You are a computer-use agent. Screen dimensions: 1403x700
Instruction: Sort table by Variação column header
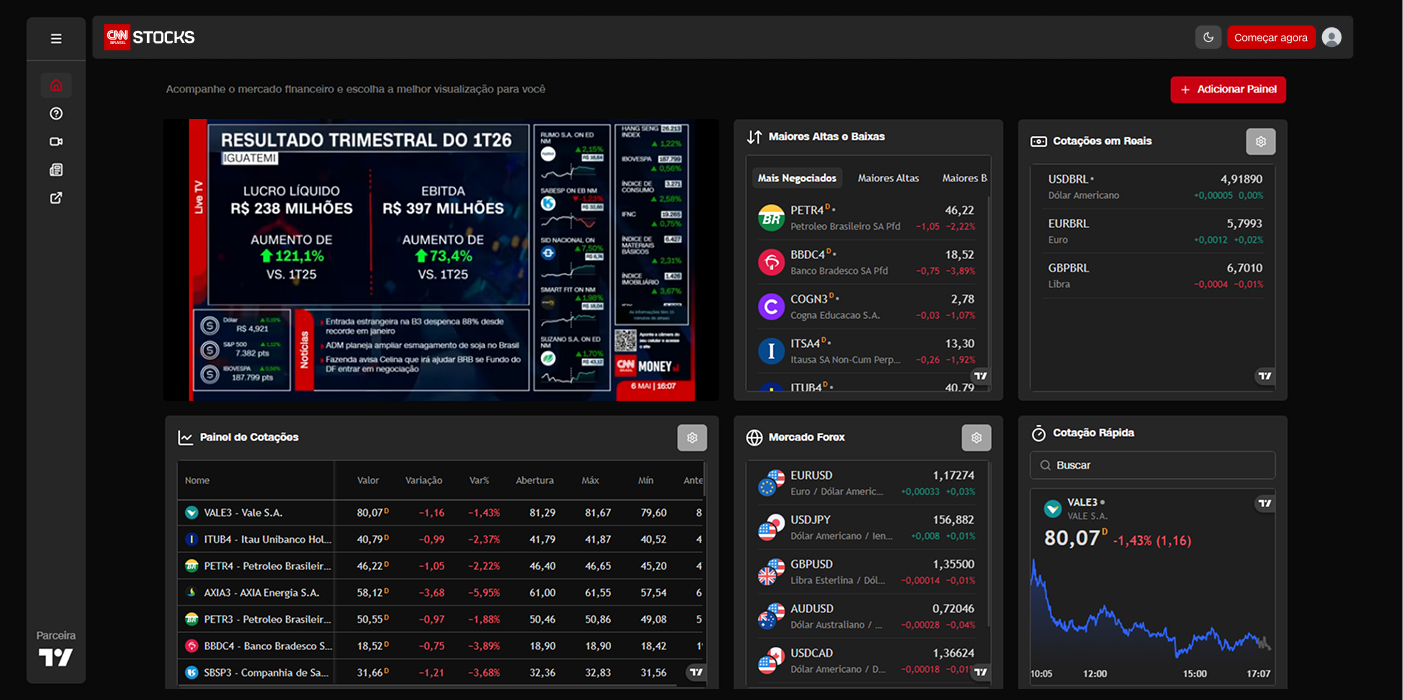pyautogui.click(x=424, y=480)
